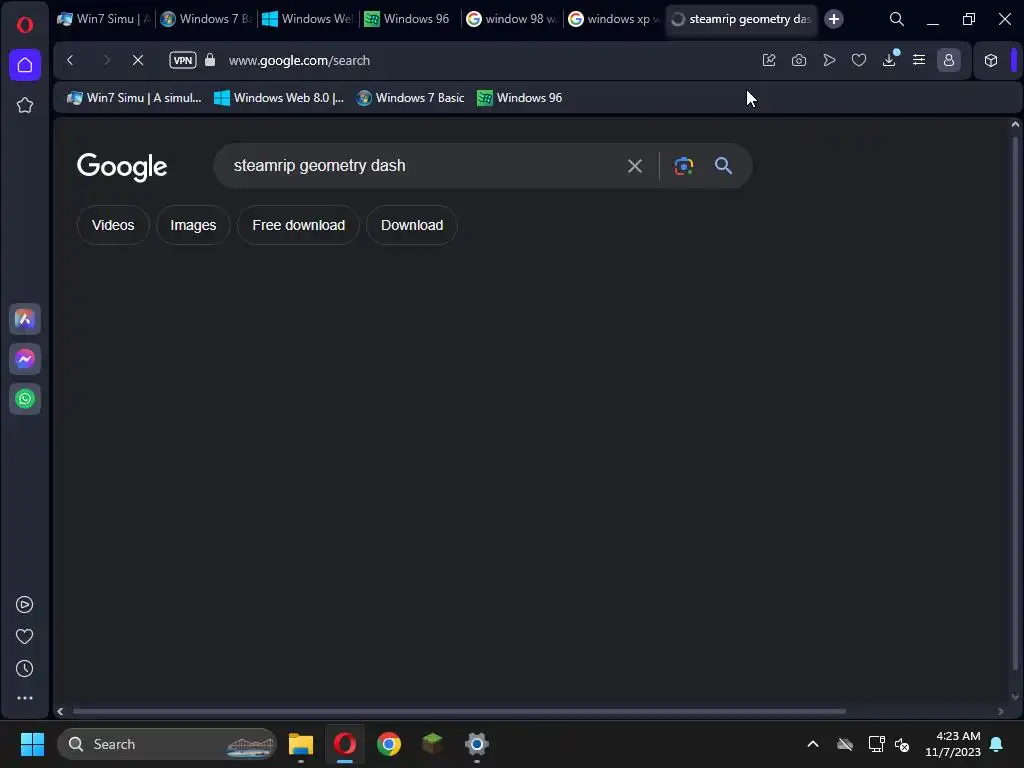Screen dimensions: 1024x768
Task: Open Pinboards heart icon in sidebar
Action: click(24, 636)
